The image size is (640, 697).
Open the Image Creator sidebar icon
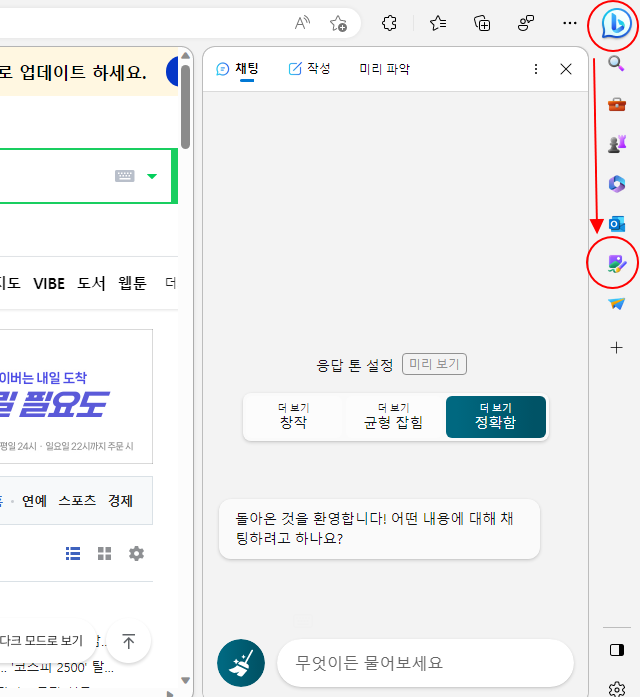pyautogui.click(x=616, y=264)
